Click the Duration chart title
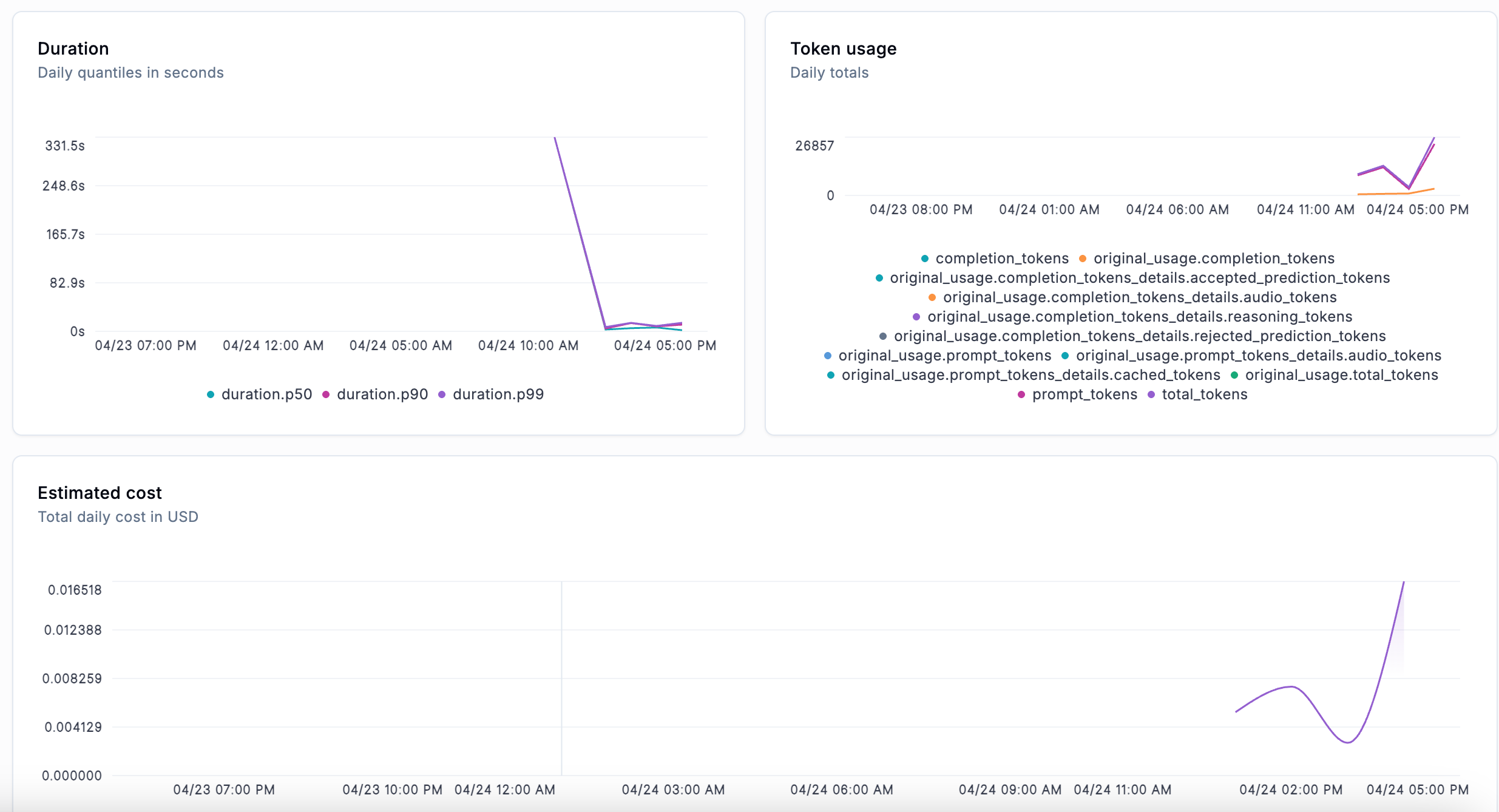 [73, 48]
